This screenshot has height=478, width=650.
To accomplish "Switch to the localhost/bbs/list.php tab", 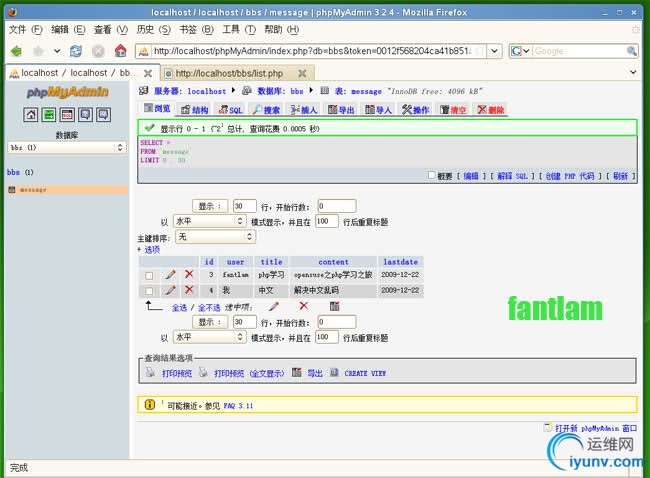I will 229,73.
